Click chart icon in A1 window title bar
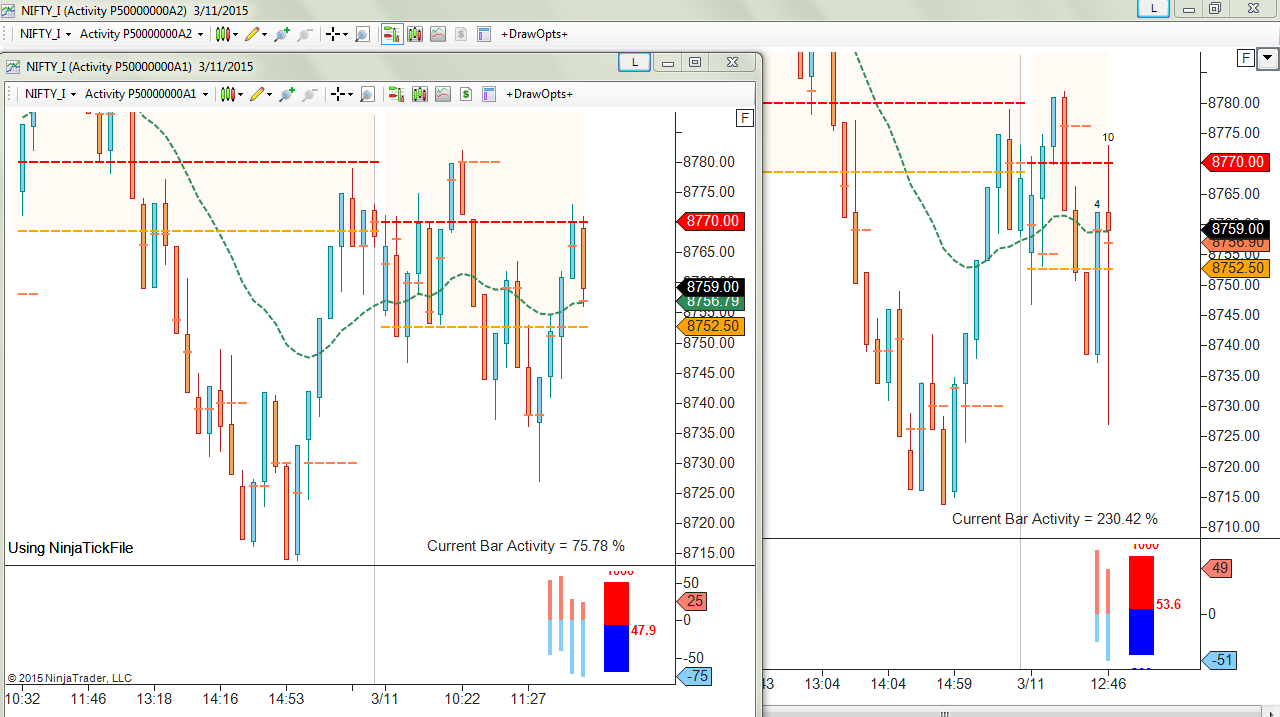Image resolution: width=1280 pixels, height=717 pixels. pyautogui.click(x=13, y=67)
